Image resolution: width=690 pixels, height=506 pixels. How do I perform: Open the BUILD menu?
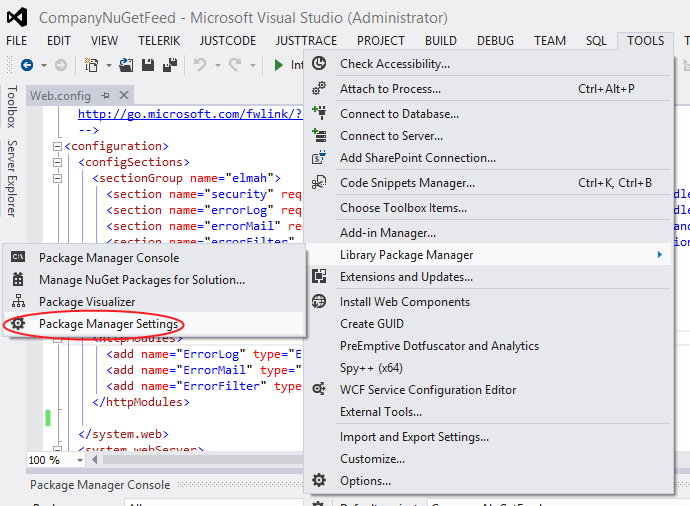point(440,41)
